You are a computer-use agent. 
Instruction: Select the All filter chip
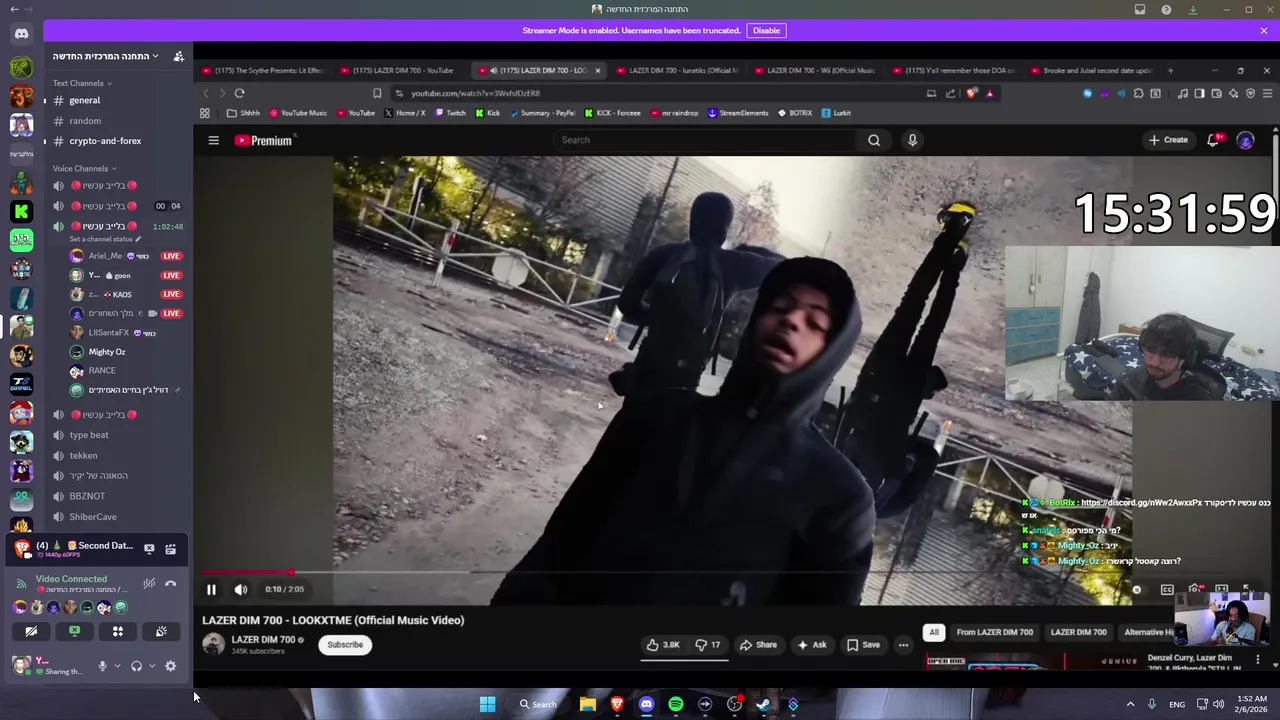point(934,632)
